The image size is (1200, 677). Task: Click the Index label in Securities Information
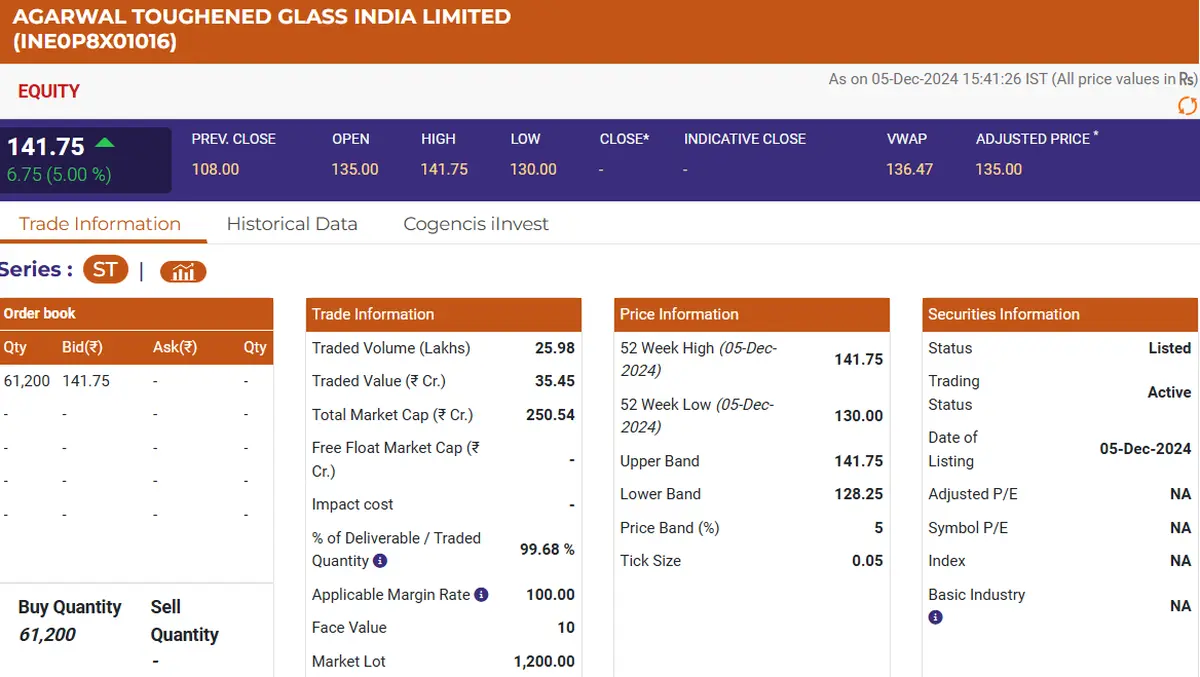(947, 561)
